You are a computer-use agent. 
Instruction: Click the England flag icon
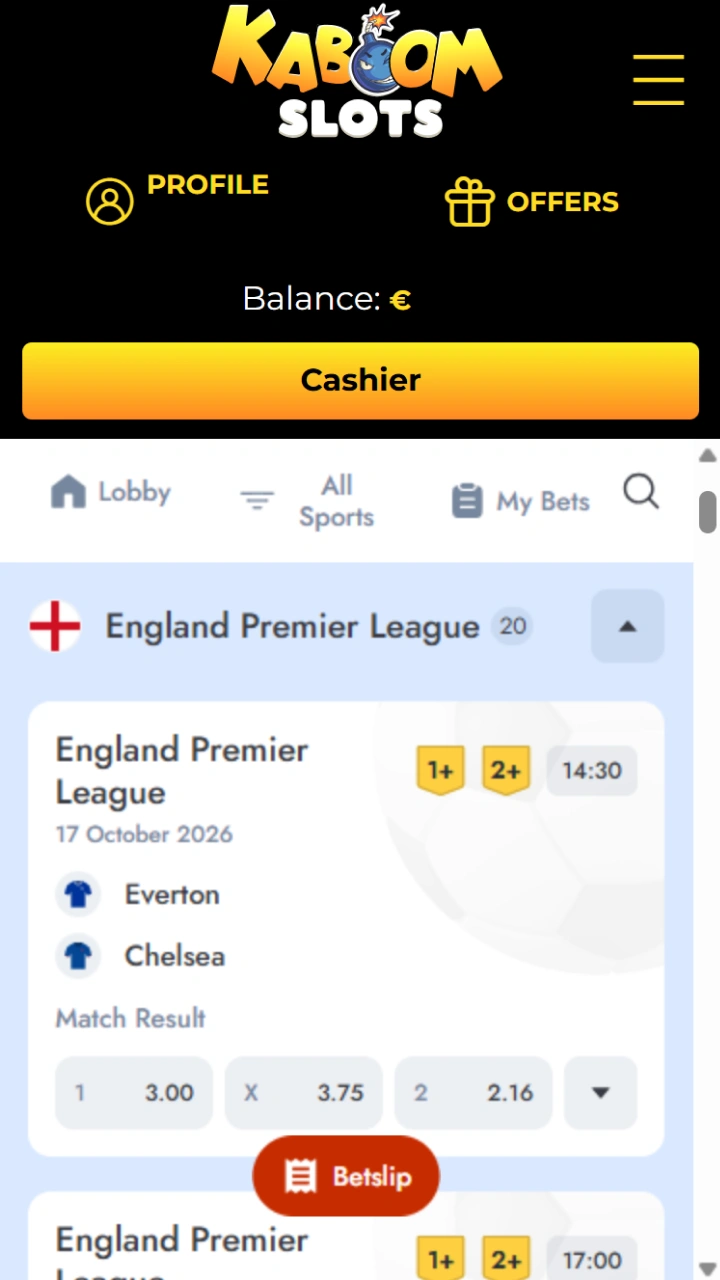coord(55,627)
